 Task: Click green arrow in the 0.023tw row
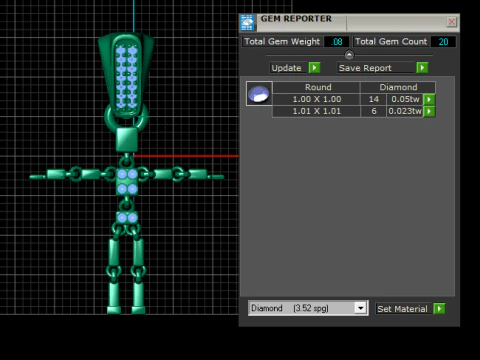(x=429, y=111)
